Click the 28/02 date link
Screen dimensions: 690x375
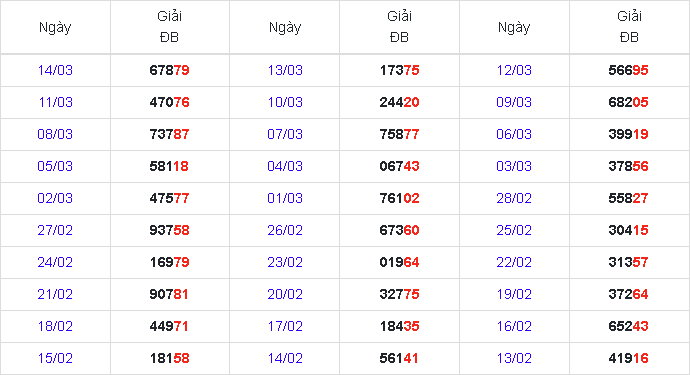click(x=514, y=198)
